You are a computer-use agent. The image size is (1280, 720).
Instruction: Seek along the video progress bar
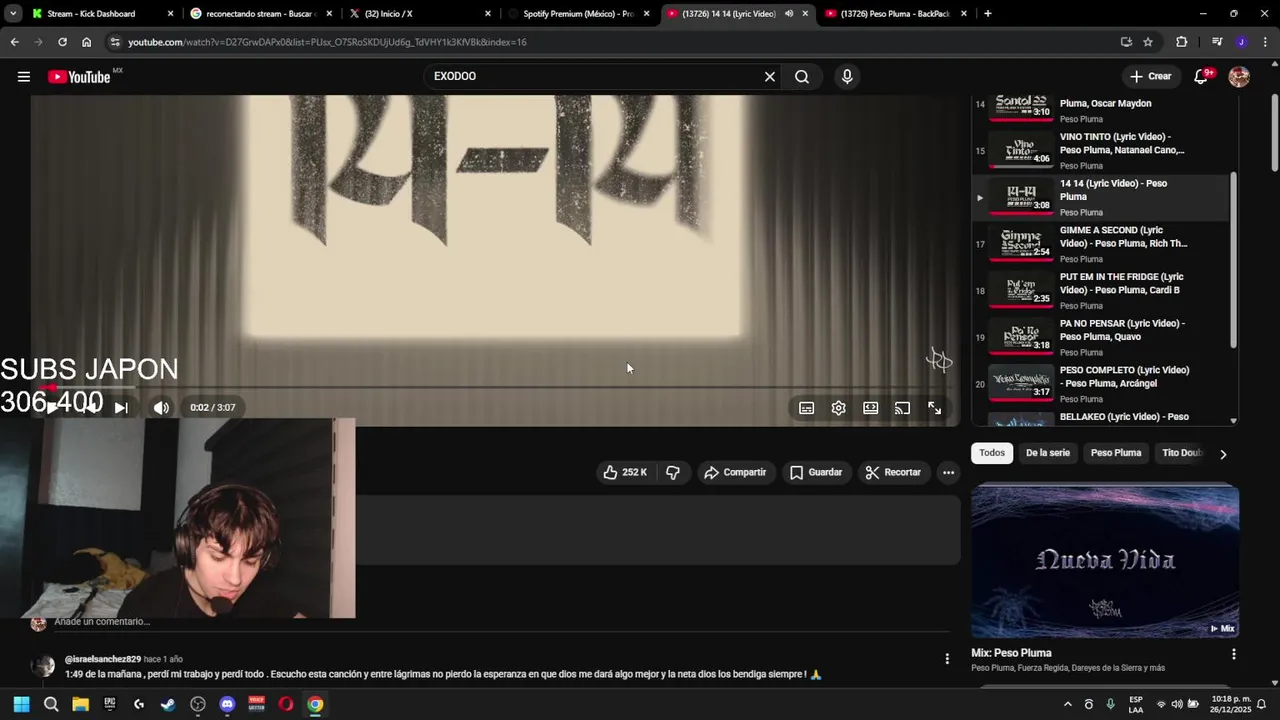[494, 387]
